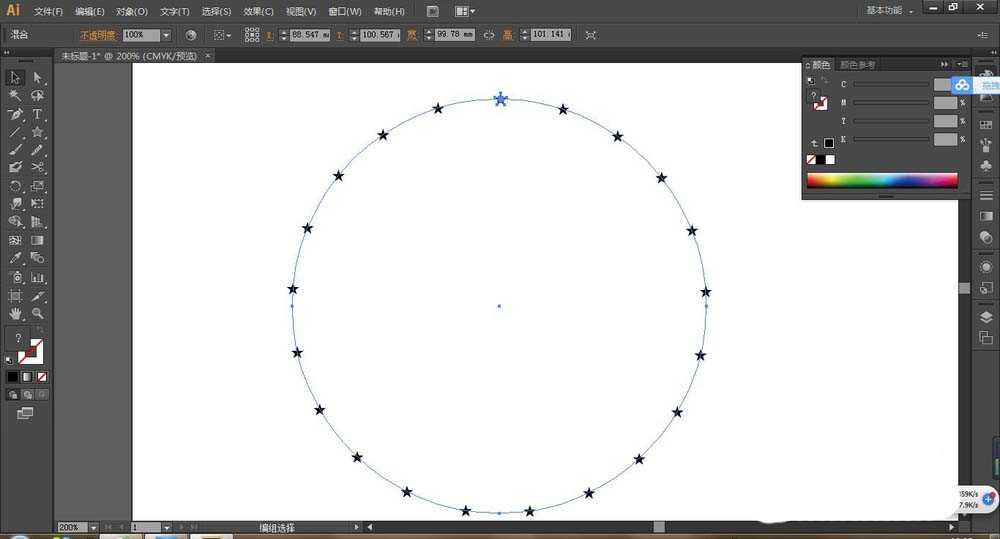
Task: Open the opacity 100% dropdown arrow
Action: pos(166,35)
